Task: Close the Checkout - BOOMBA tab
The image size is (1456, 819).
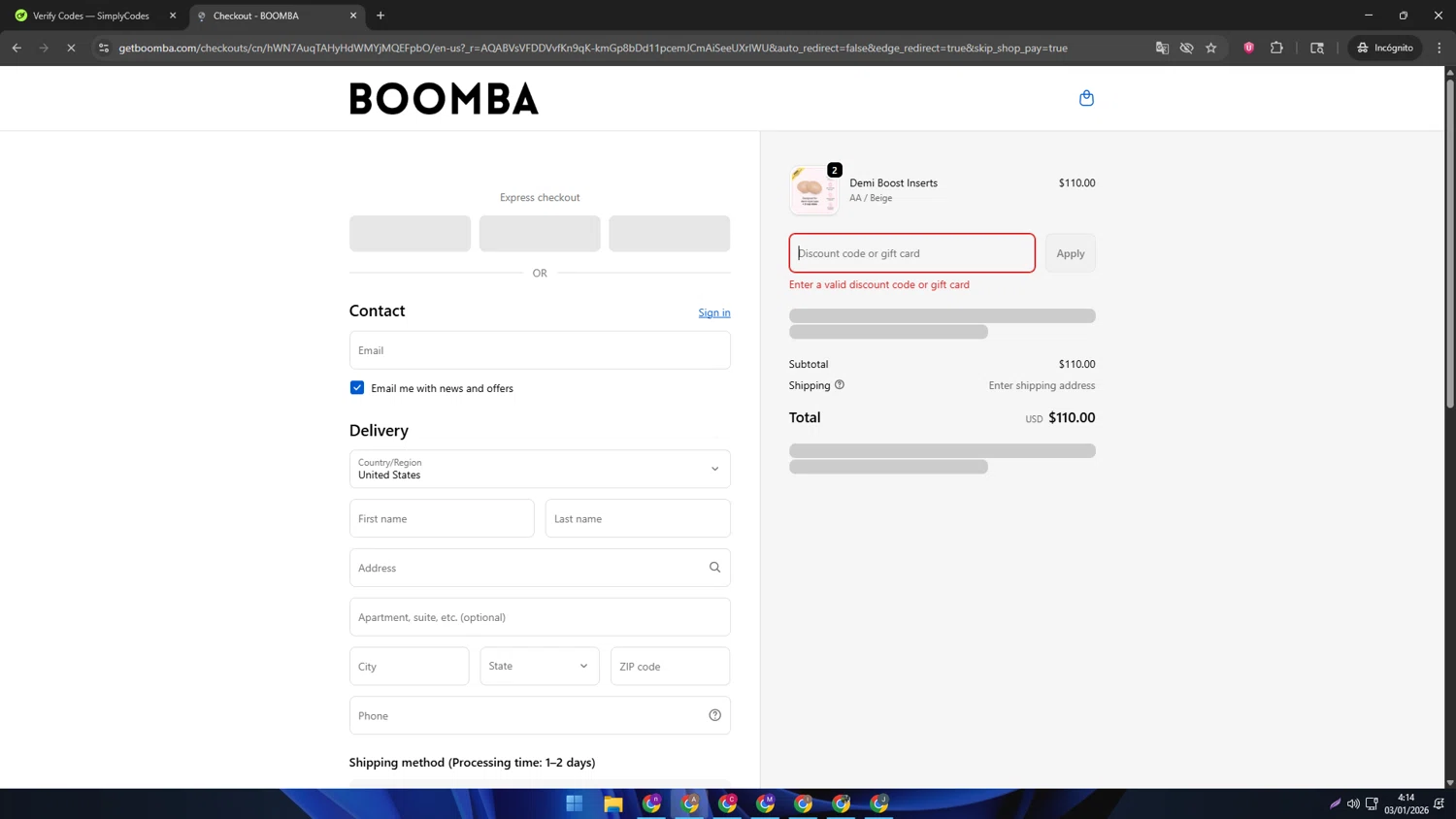Action: point(353,16)
